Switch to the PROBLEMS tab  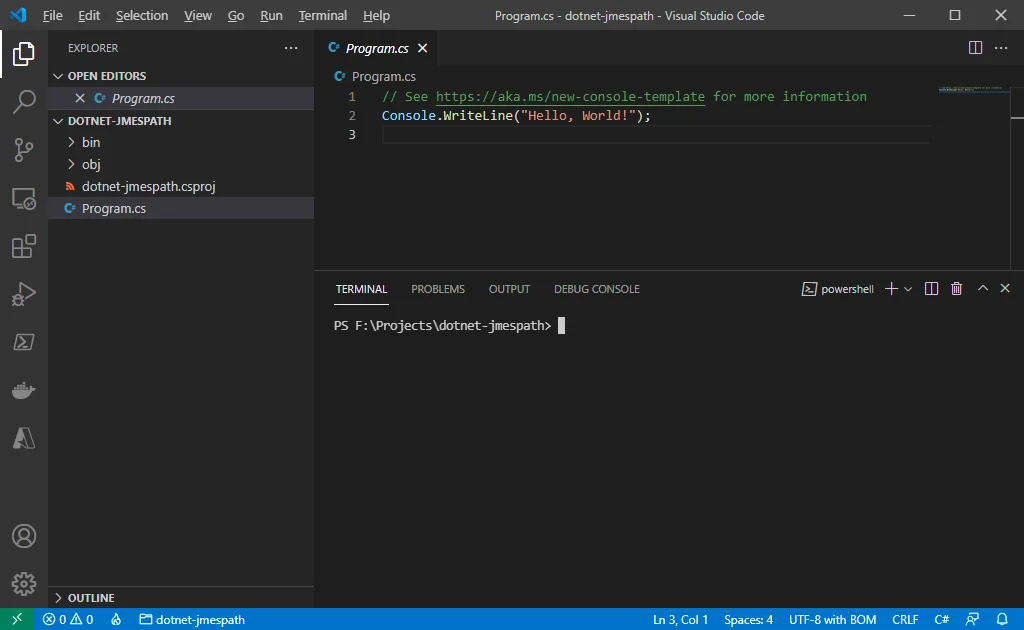(x=437, y=289)
